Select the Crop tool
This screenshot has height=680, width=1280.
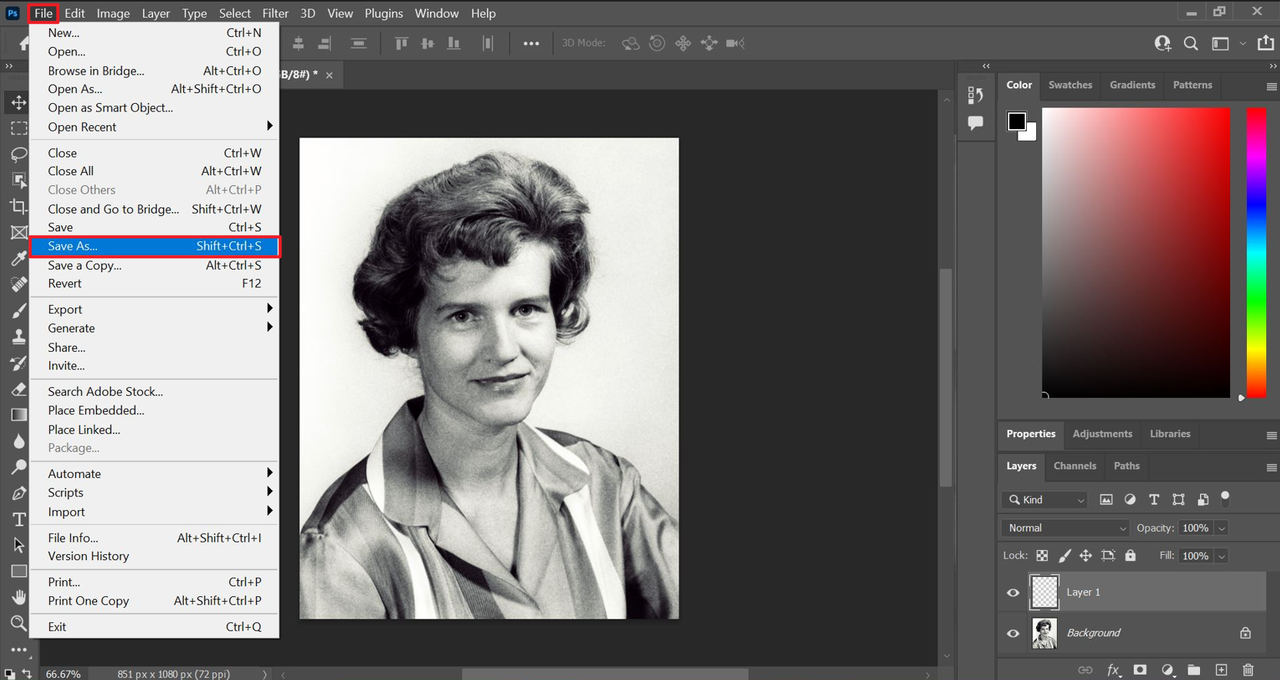click(19, 206)
